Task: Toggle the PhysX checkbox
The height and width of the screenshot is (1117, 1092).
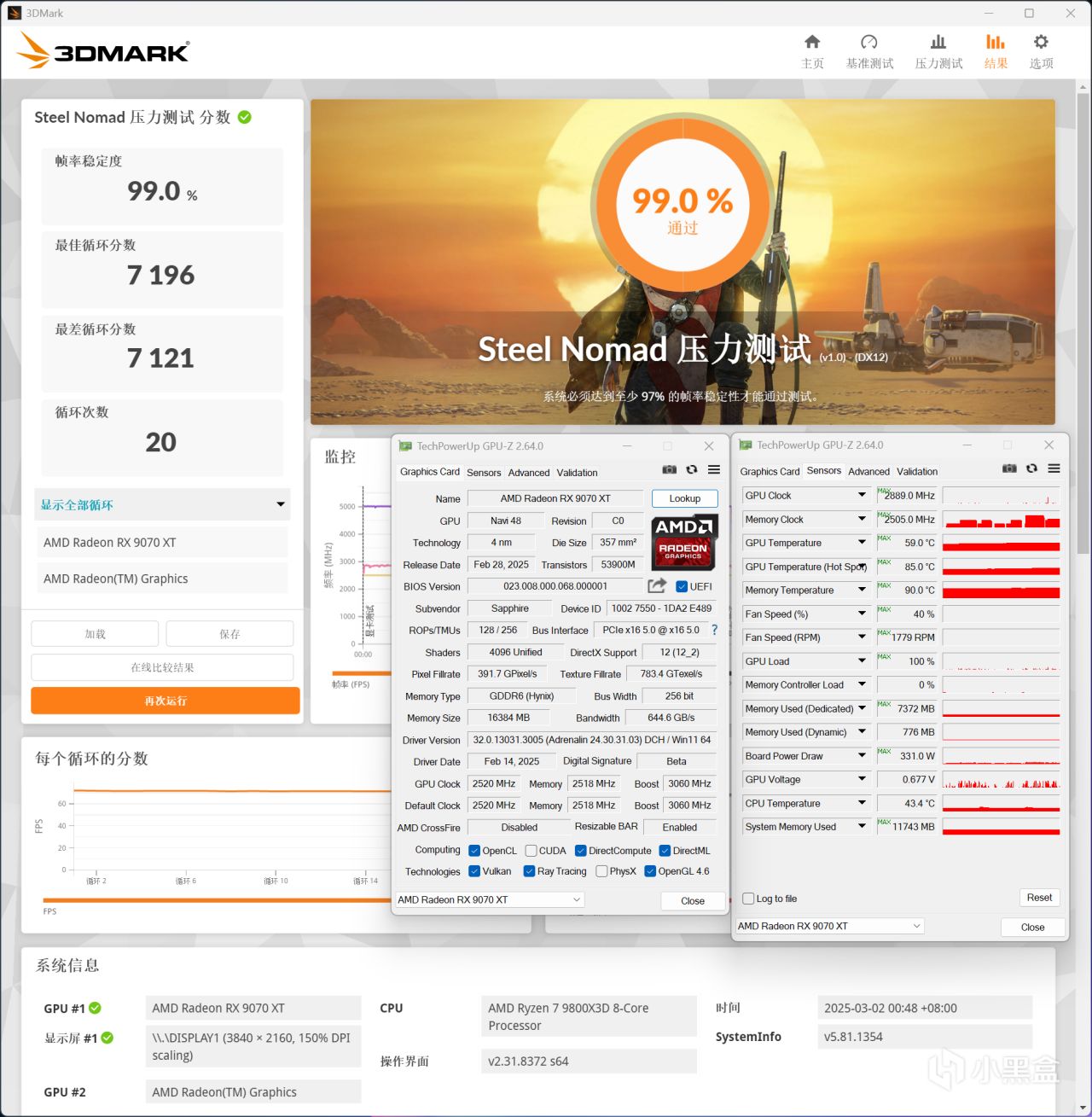Action: pos(601,871)
